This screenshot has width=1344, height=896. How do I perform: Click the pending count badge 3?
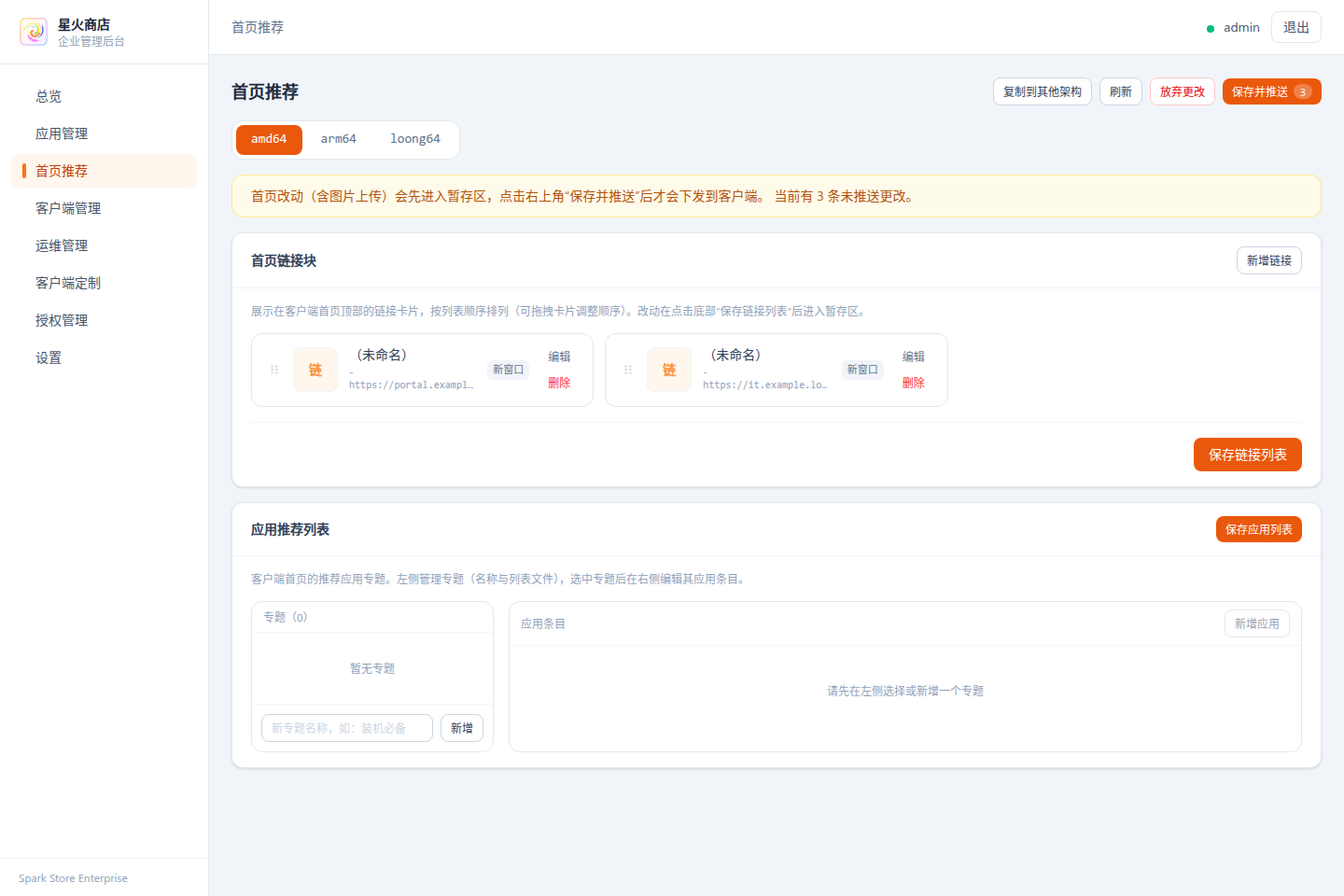(1303, 91)
